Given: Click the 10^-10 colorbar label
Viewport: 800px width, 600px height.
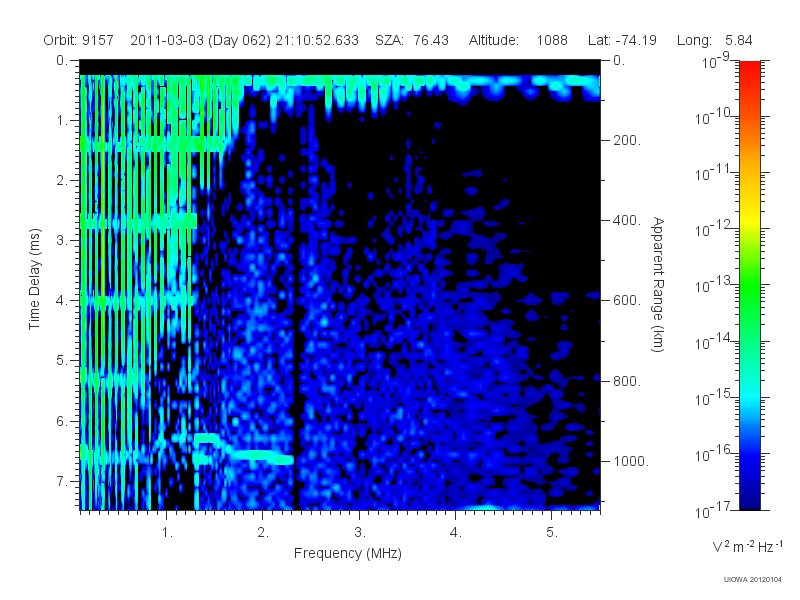Looking at the screenshot, I should pos(714,117).
